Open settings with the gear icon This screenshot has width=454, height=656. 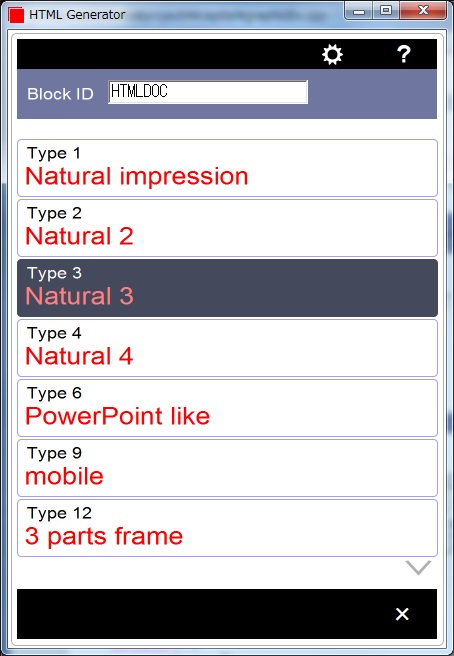click(x=332, y=54)
